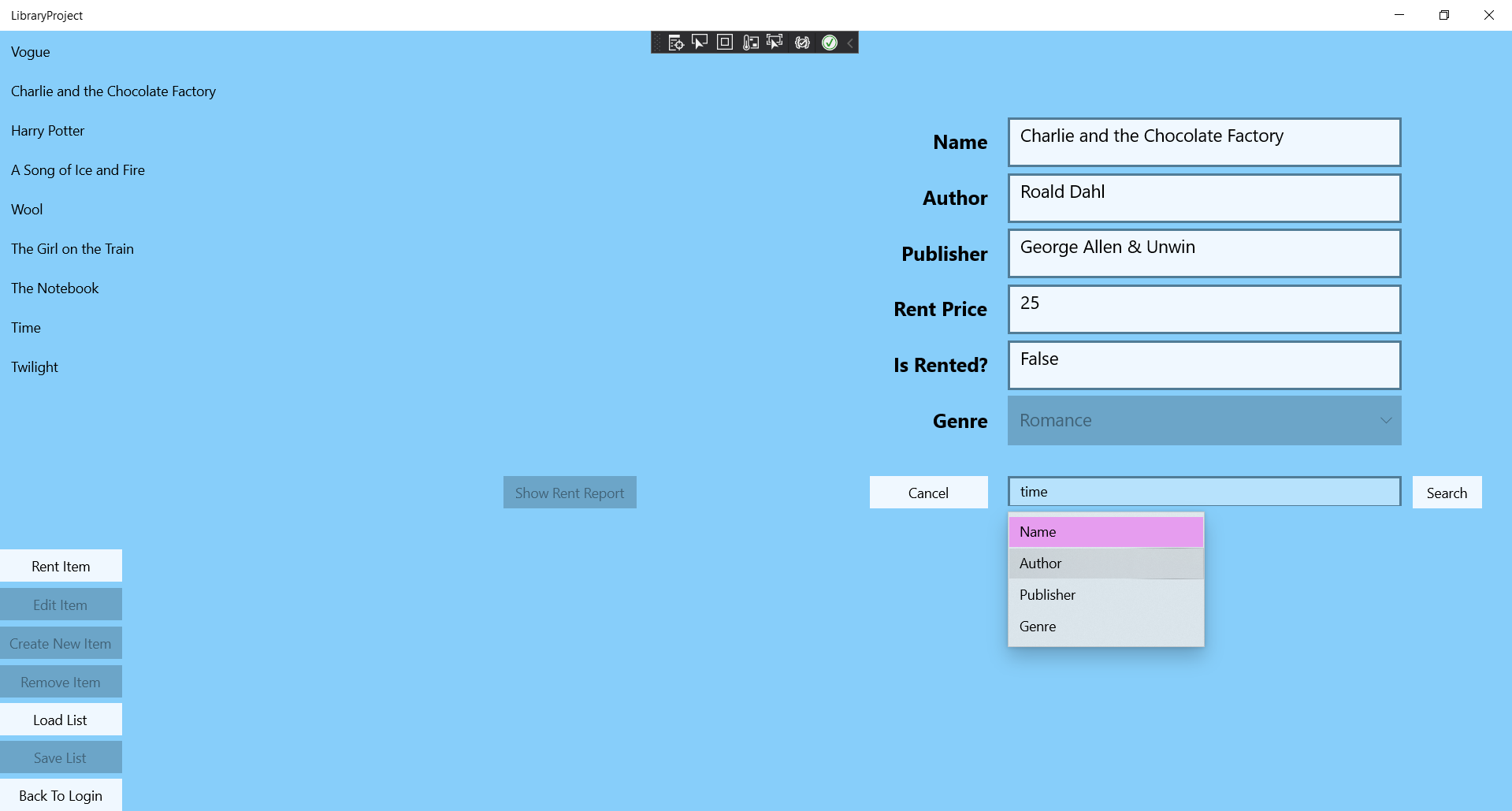Click the green Hot Reload status checkmark
The width and height of the screenshot is (1512, 811).
coord(830,43)
